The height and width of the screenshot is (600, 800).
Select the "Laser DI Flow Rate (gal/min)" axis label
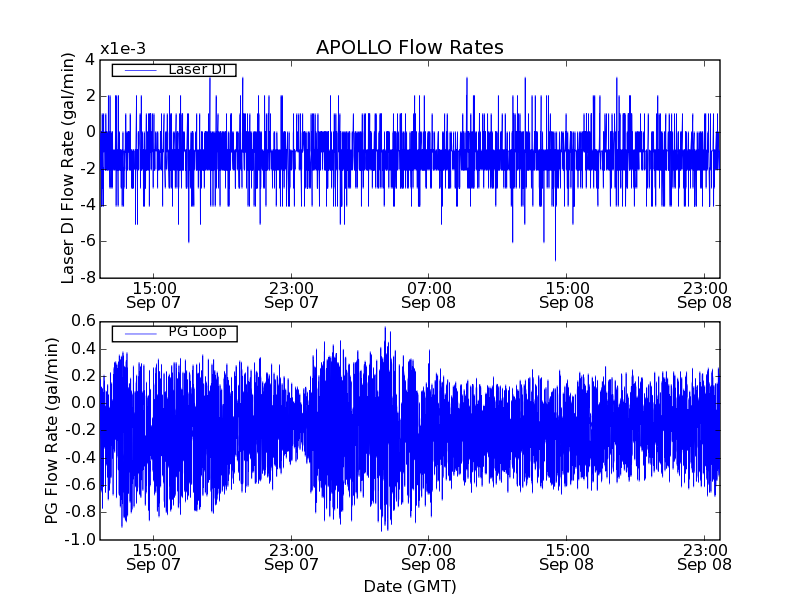tap(67, 168)
